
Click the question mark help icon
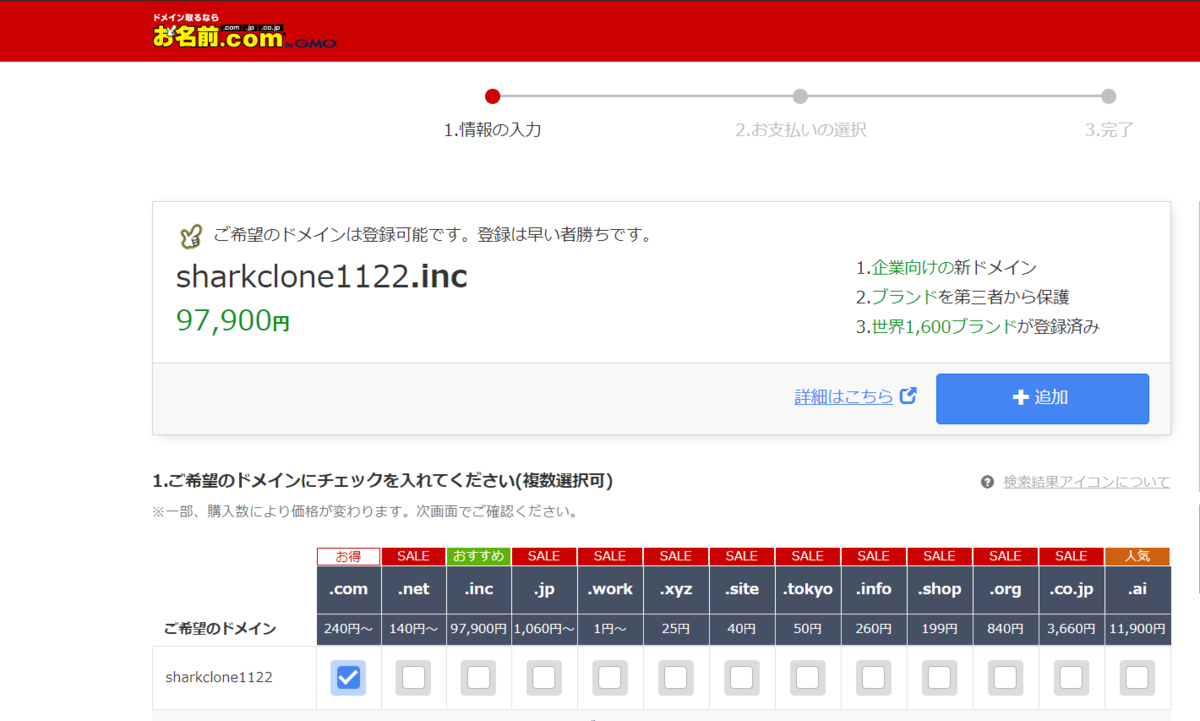click(985, 482)
